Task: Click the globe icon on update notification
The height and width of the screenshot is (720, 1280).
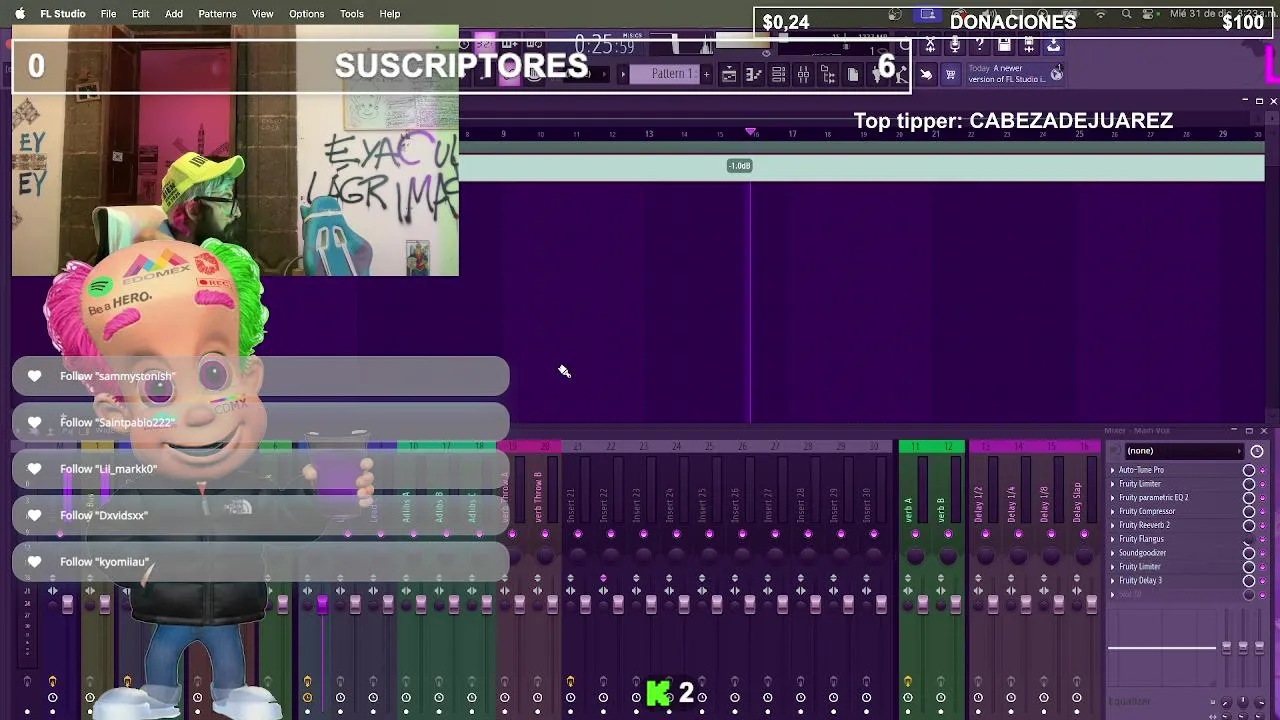Action: pos(1056,74)
